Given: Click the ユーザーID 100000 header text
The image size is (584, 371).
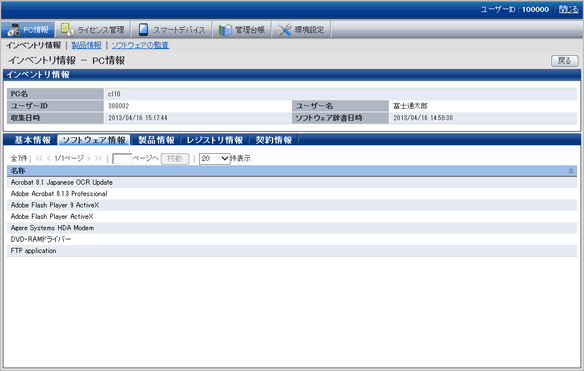Looking at the screenshot, I should (x=515, y=9).
